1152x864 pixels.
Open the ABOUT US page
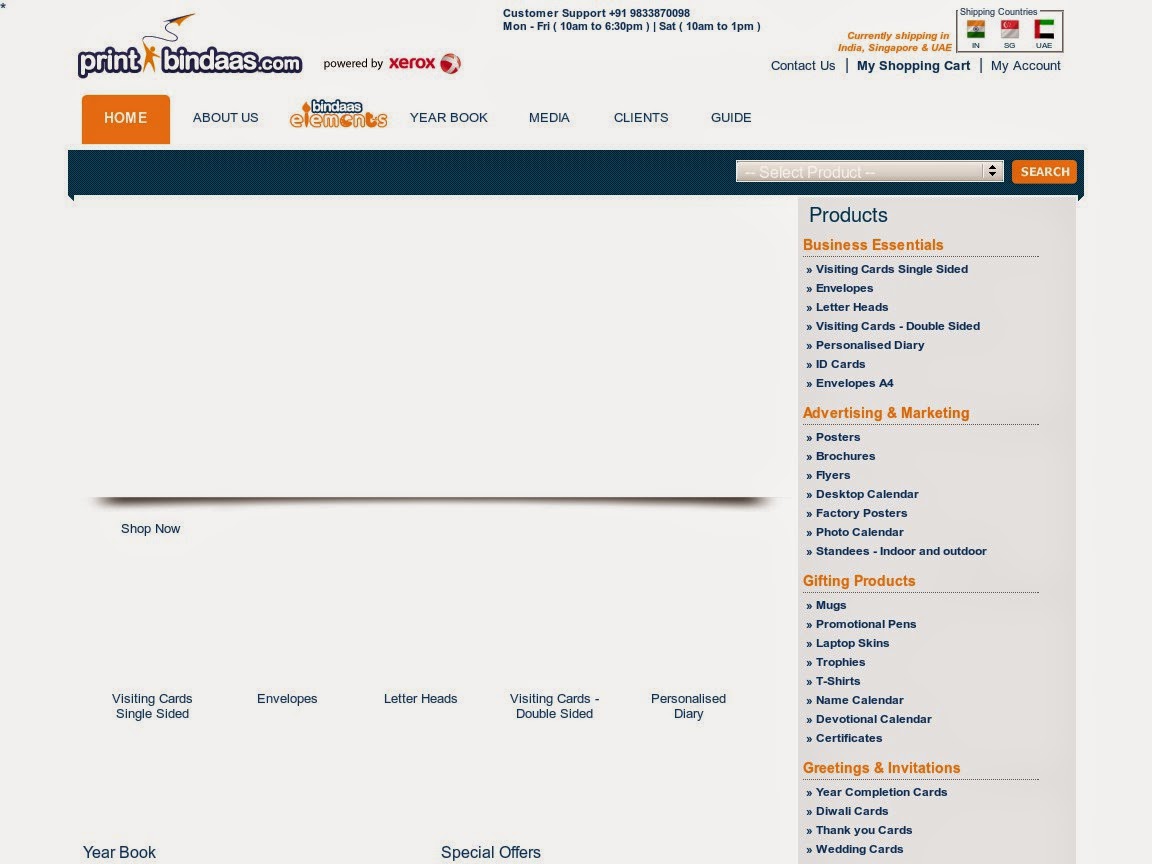point(226,118)
